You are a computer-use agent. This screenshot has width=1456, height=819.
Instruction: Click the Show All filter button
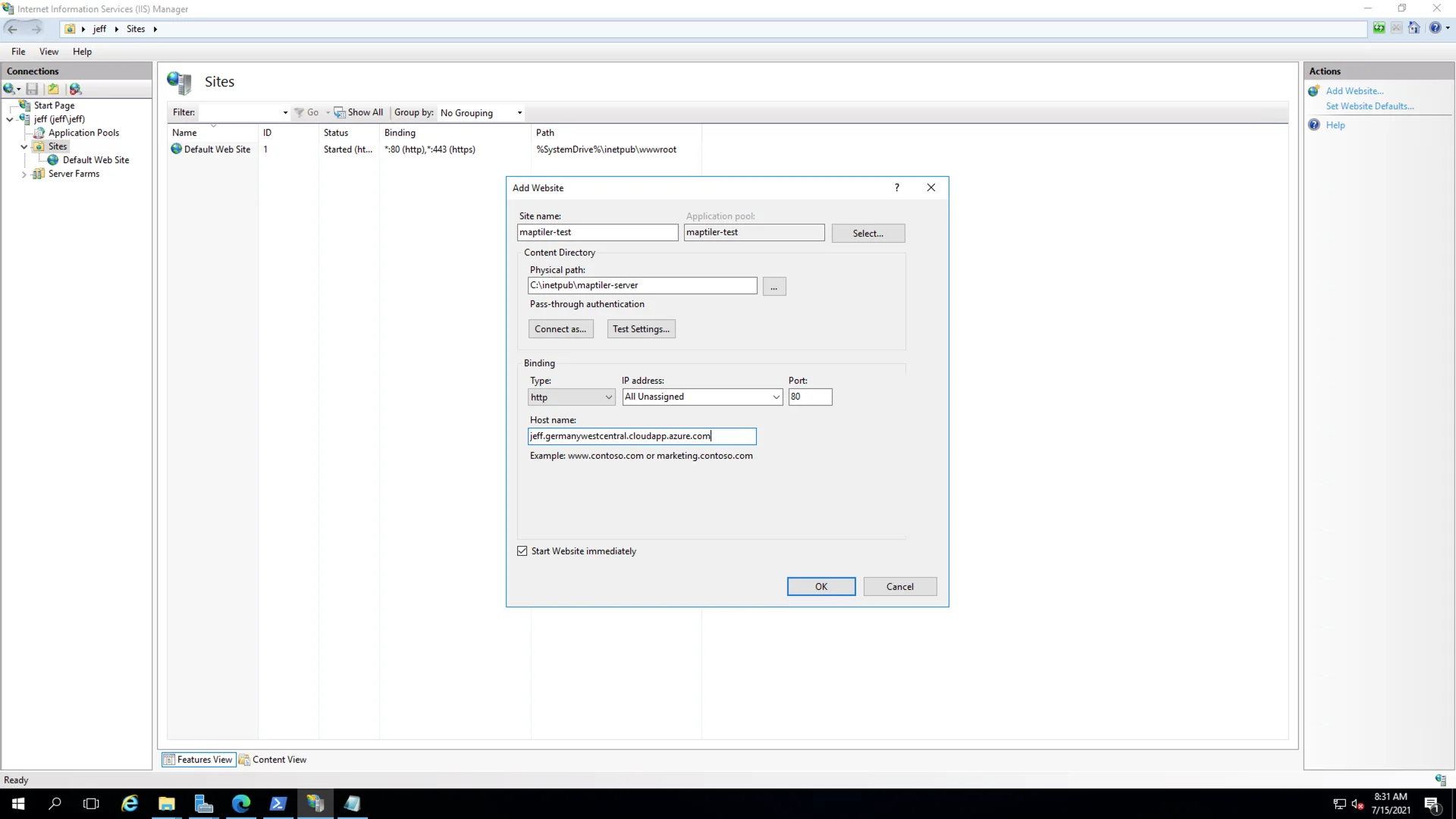coord(359,112)
